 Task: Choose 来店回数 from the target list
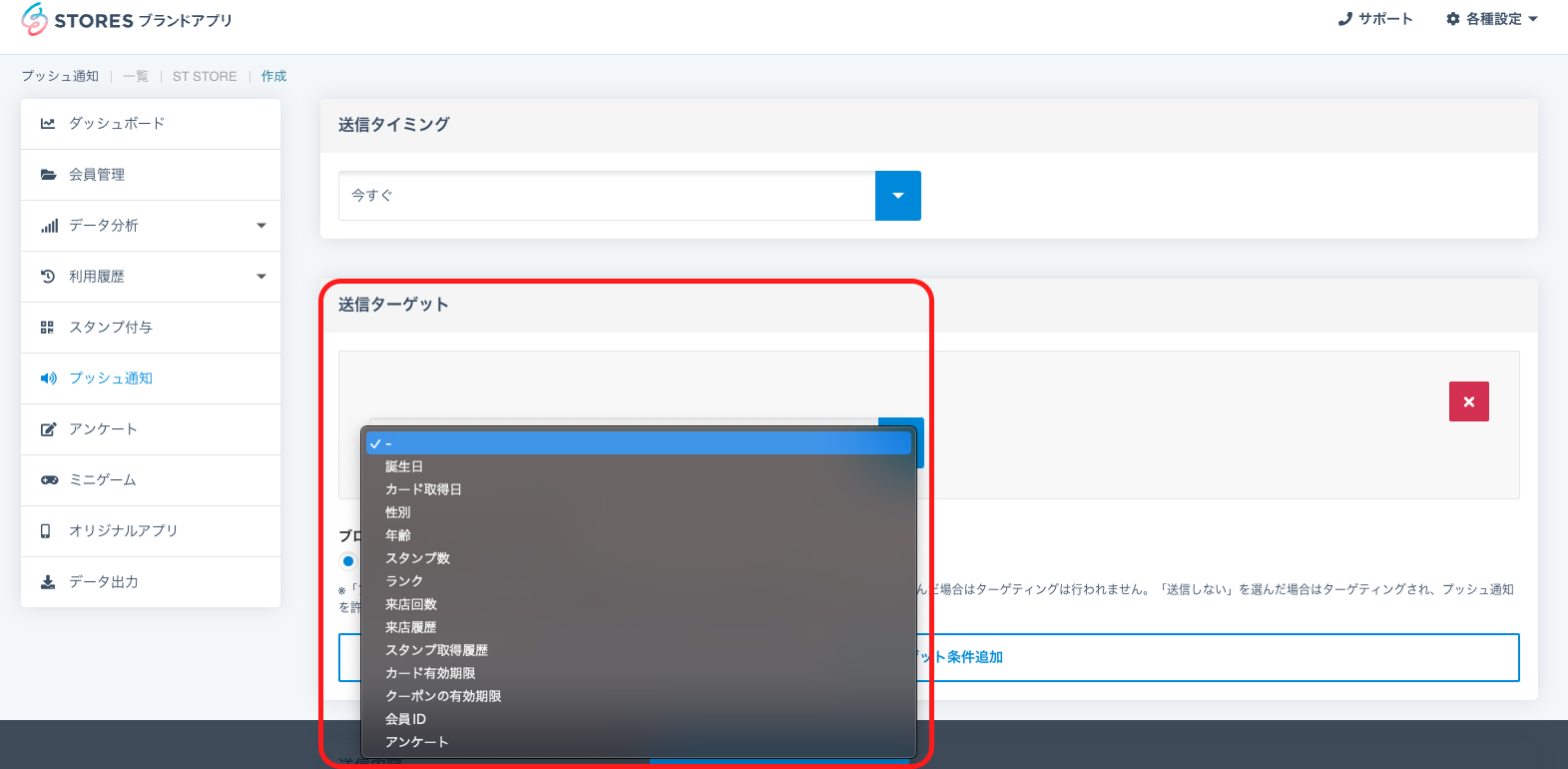tap(639, 604)
